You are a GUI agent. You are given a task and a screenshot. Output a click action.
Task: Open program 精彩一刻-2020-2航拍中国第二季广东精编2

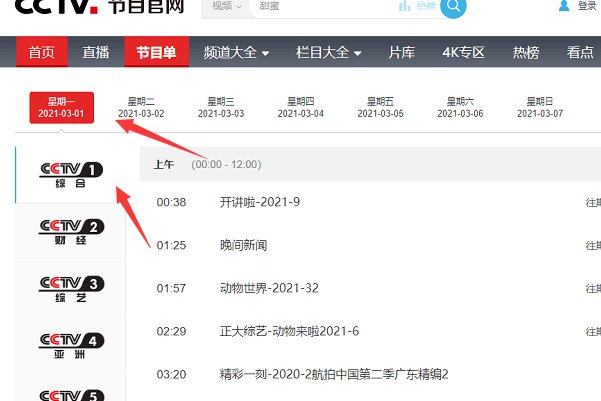point(334,374)
